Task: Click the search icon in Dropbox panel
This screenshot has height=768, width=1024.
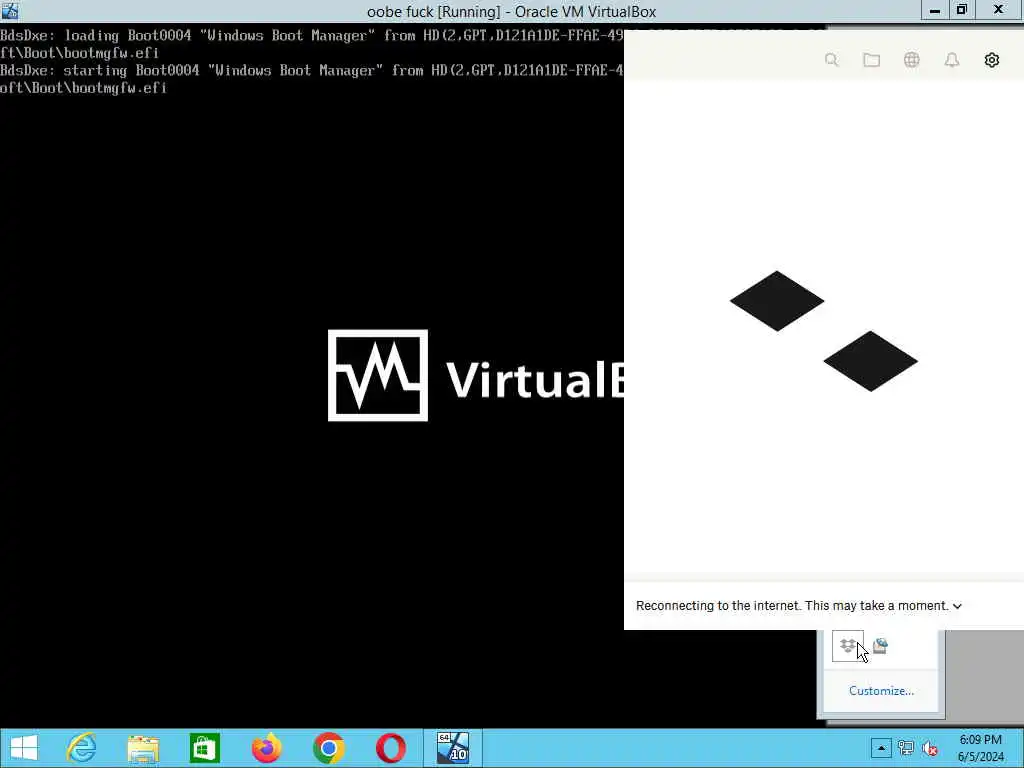Action: click(x=831, y=60)
